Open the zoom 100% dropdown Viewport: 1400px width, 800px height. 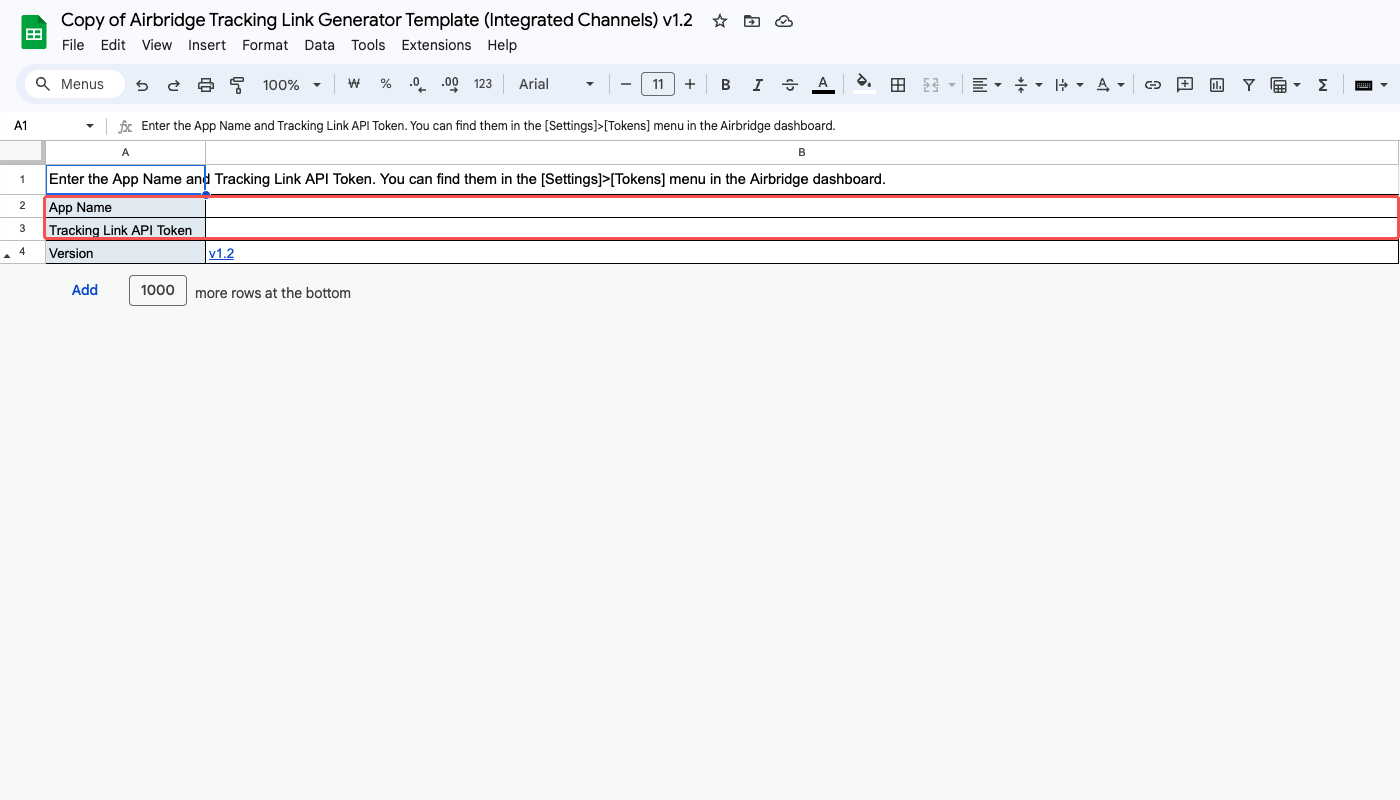tap(292, 85)
